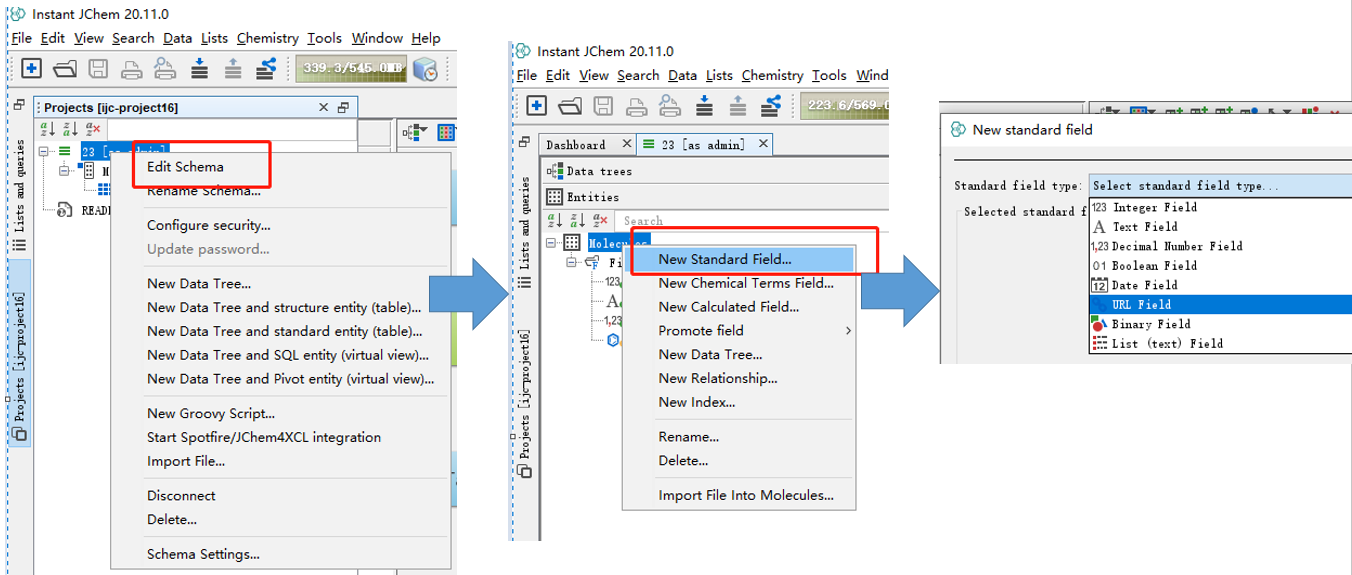Screen dimensions: 1352x575
Task: Click Print icon in left window toolbar
Action: click(x=131, y=68)
